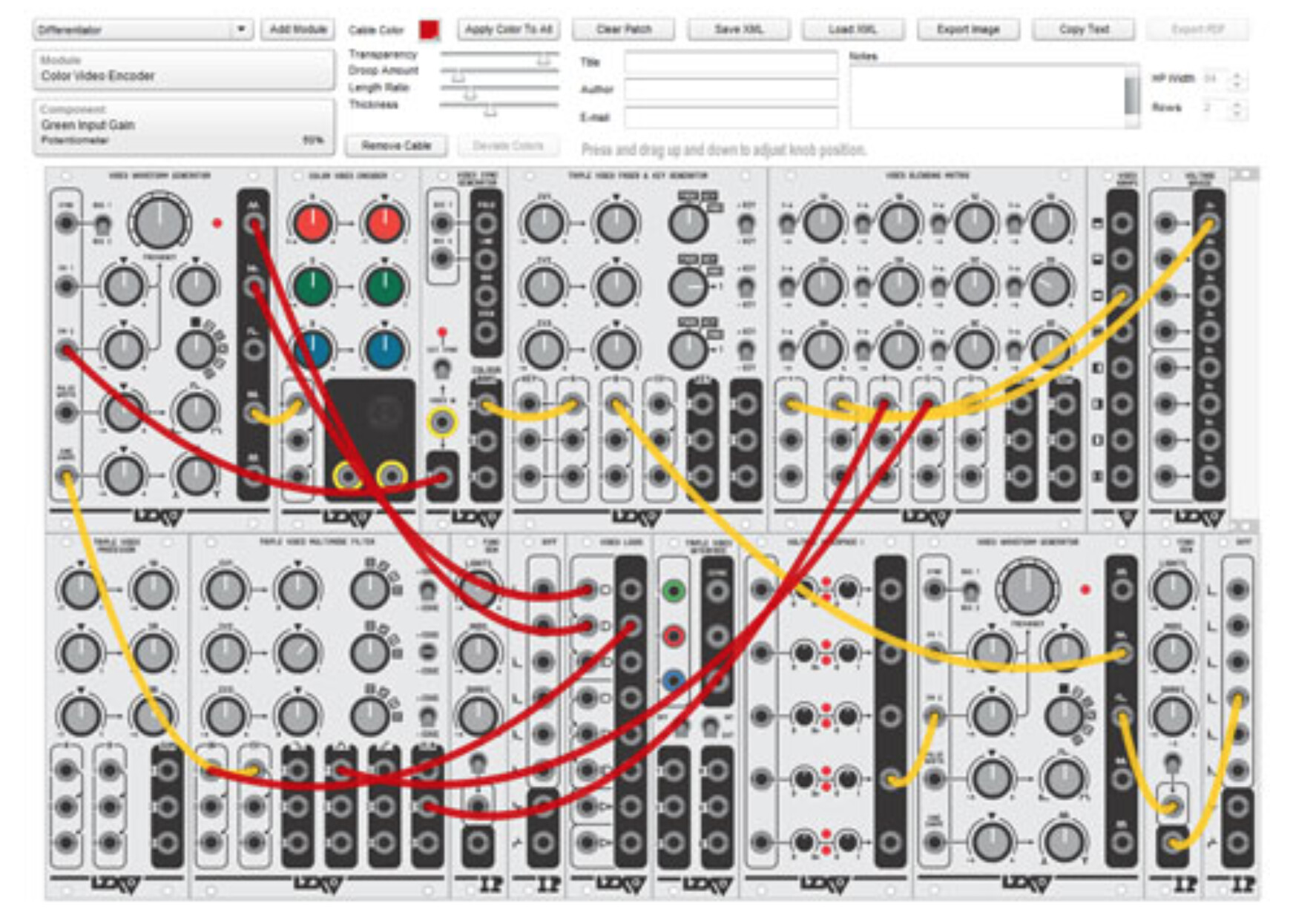Flip the second-row switch on Triple Video Fader
This screenshot has width=1316, height=915.
(746, 286)
